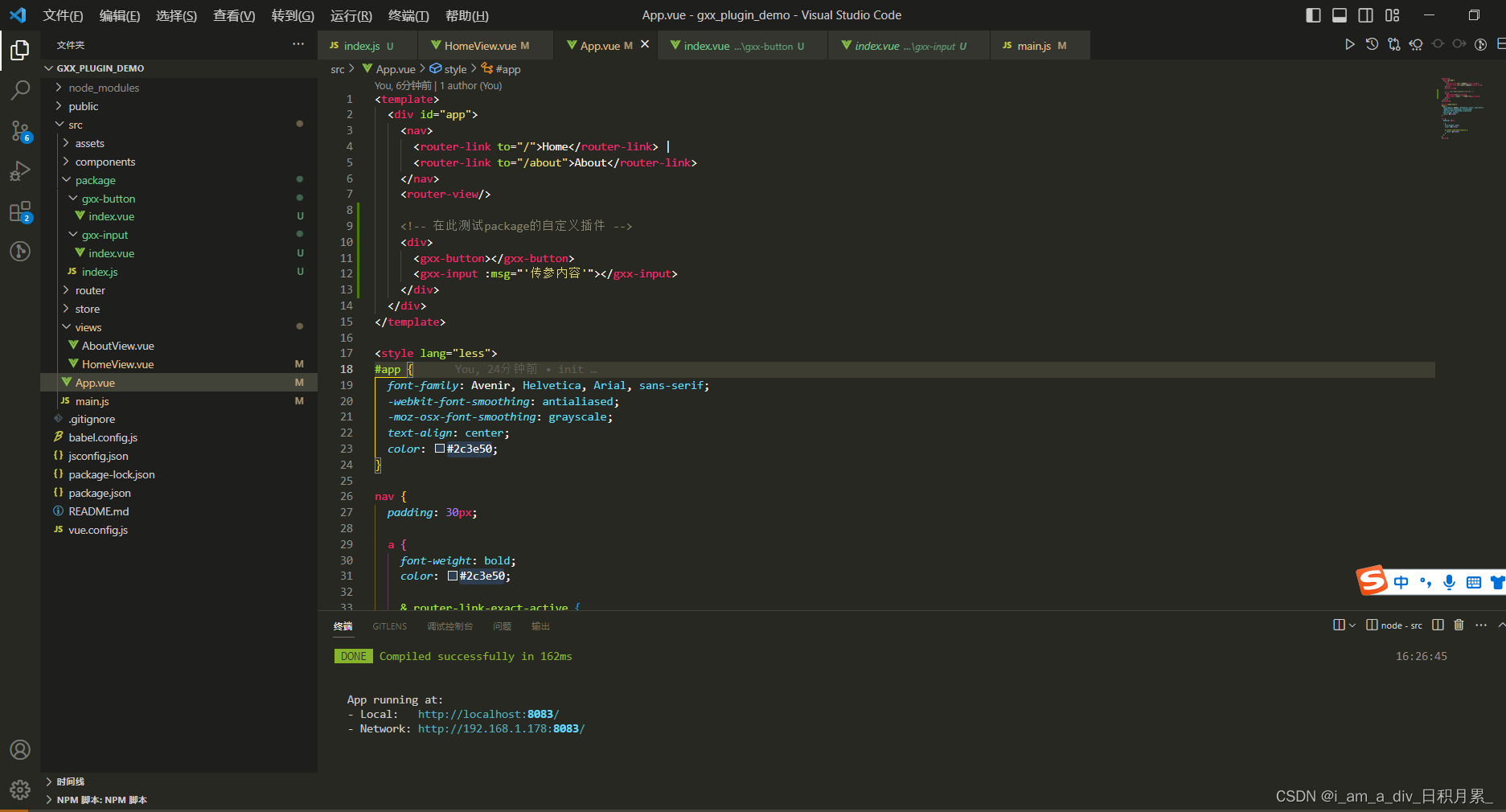Switch to the HomeView.vue editor tab

(486, 45)
